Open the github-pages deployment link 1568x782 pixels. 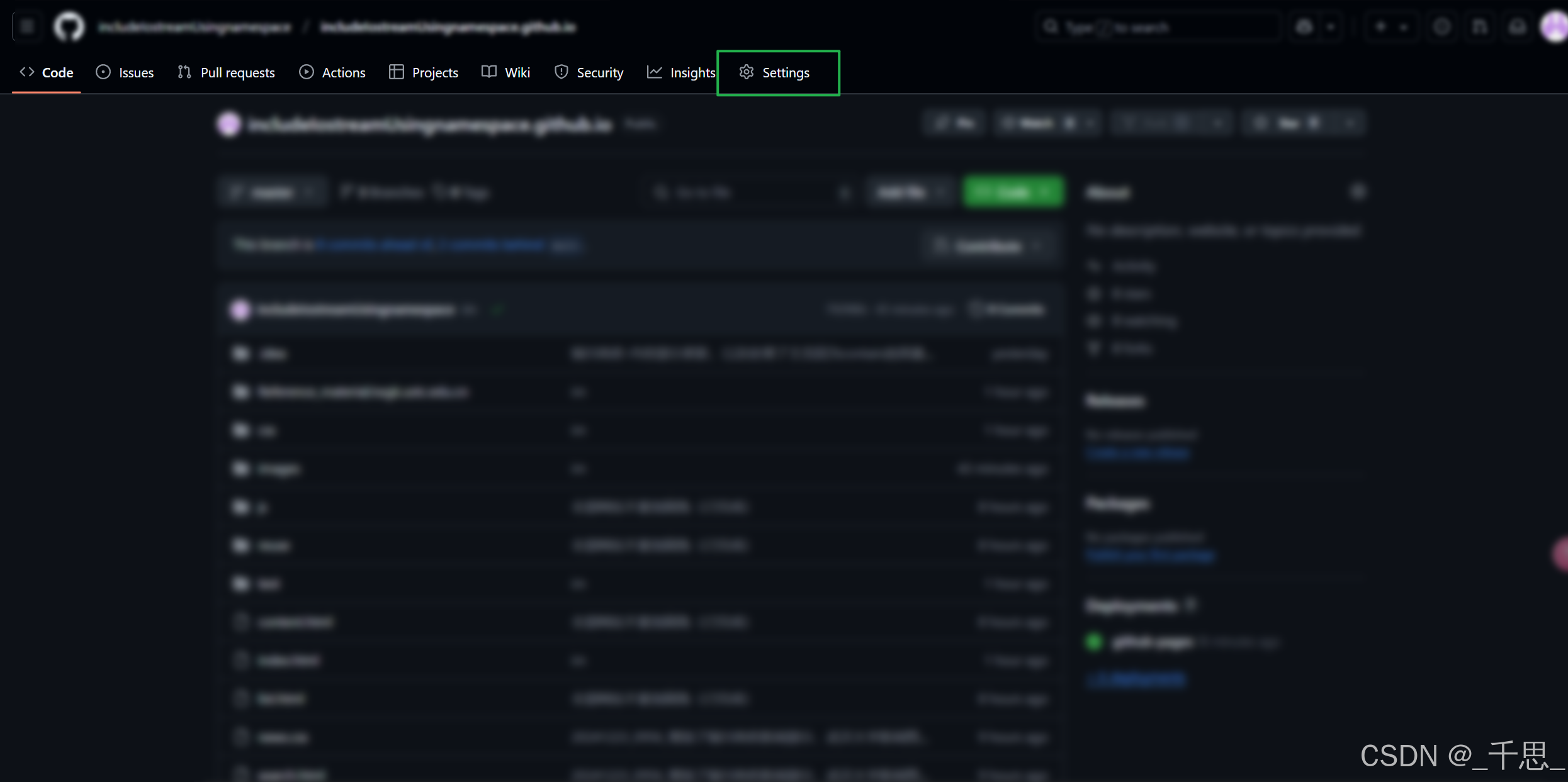1152,642
